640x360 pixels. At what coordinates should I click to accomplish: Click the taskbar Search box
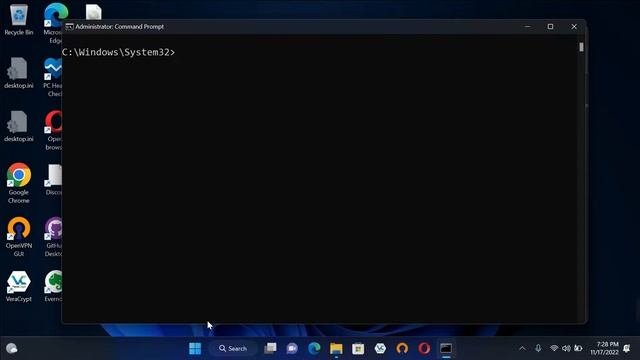tap(233, 348)
